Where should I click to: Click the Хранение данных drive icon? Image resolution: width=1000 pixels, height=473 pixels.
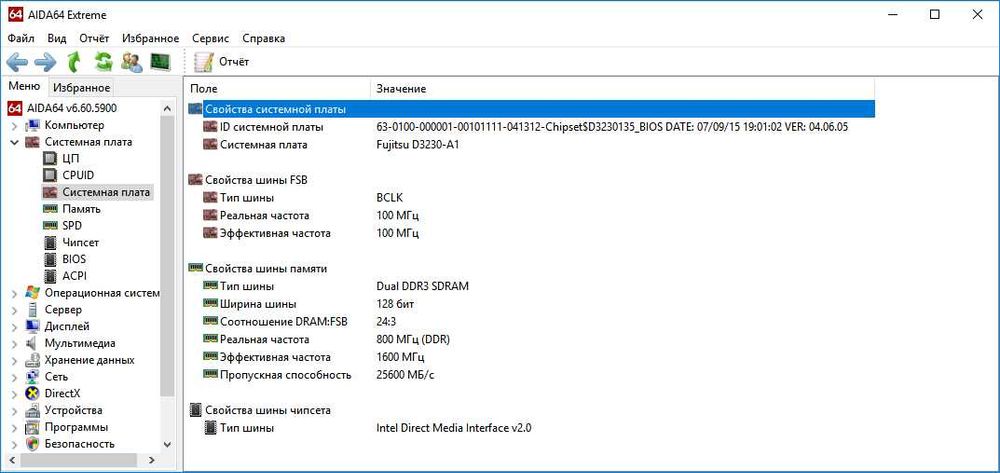33,360
